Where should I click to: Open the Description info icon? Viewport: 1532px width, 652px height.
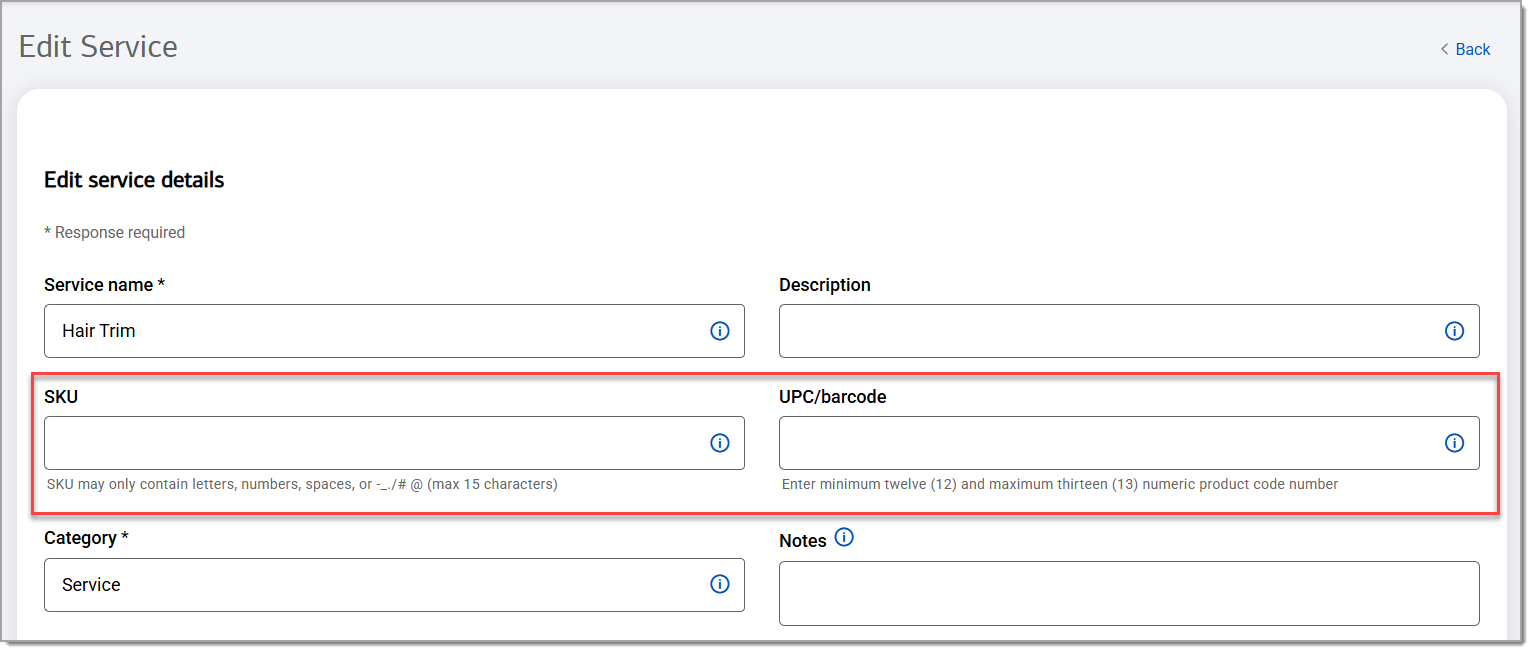tap(1455, 331)
